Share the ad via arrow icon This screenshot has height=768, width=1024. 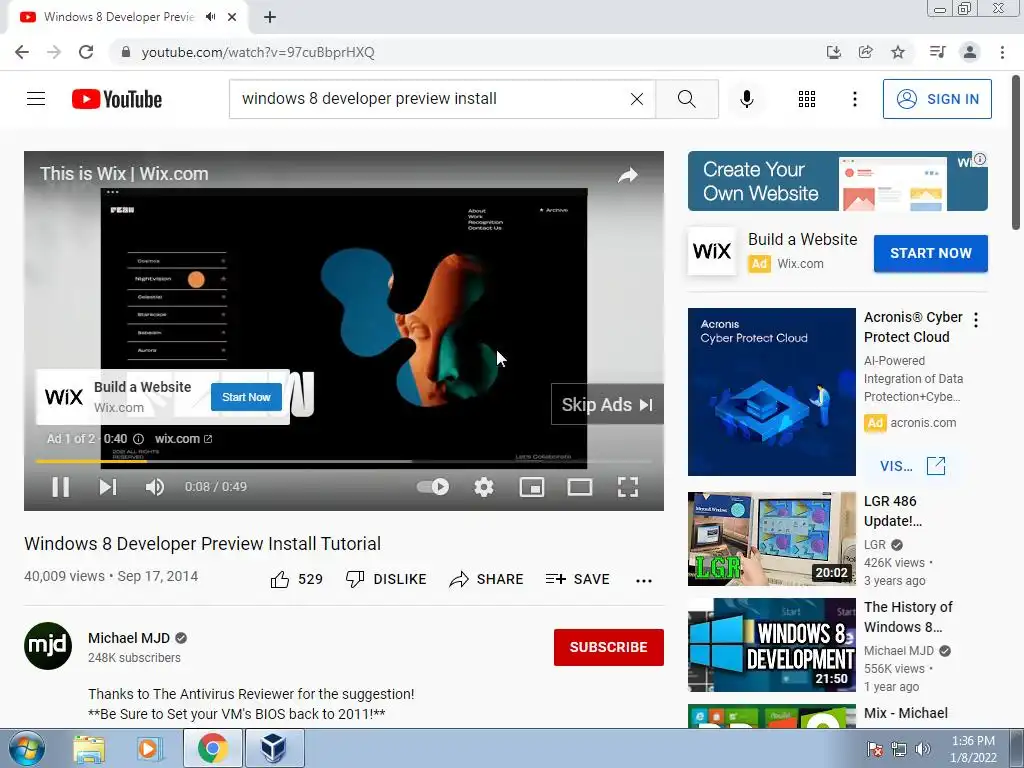628,175
